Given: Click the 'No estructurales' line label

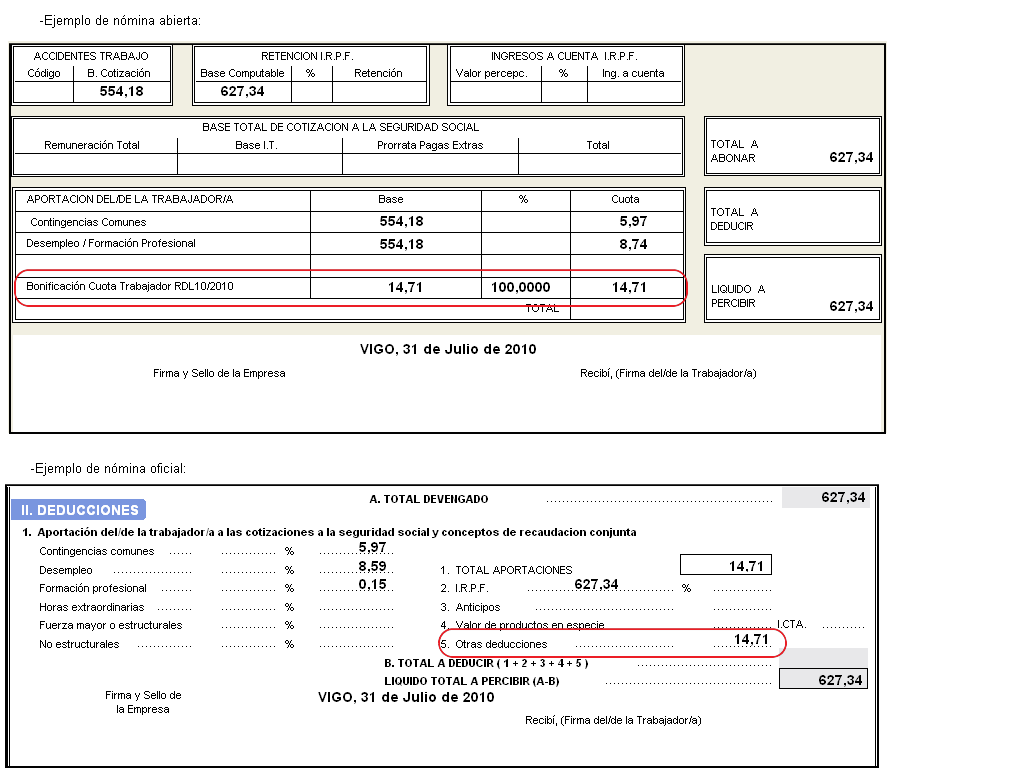Looking at the screenshot, I should [x=79, y=645].
